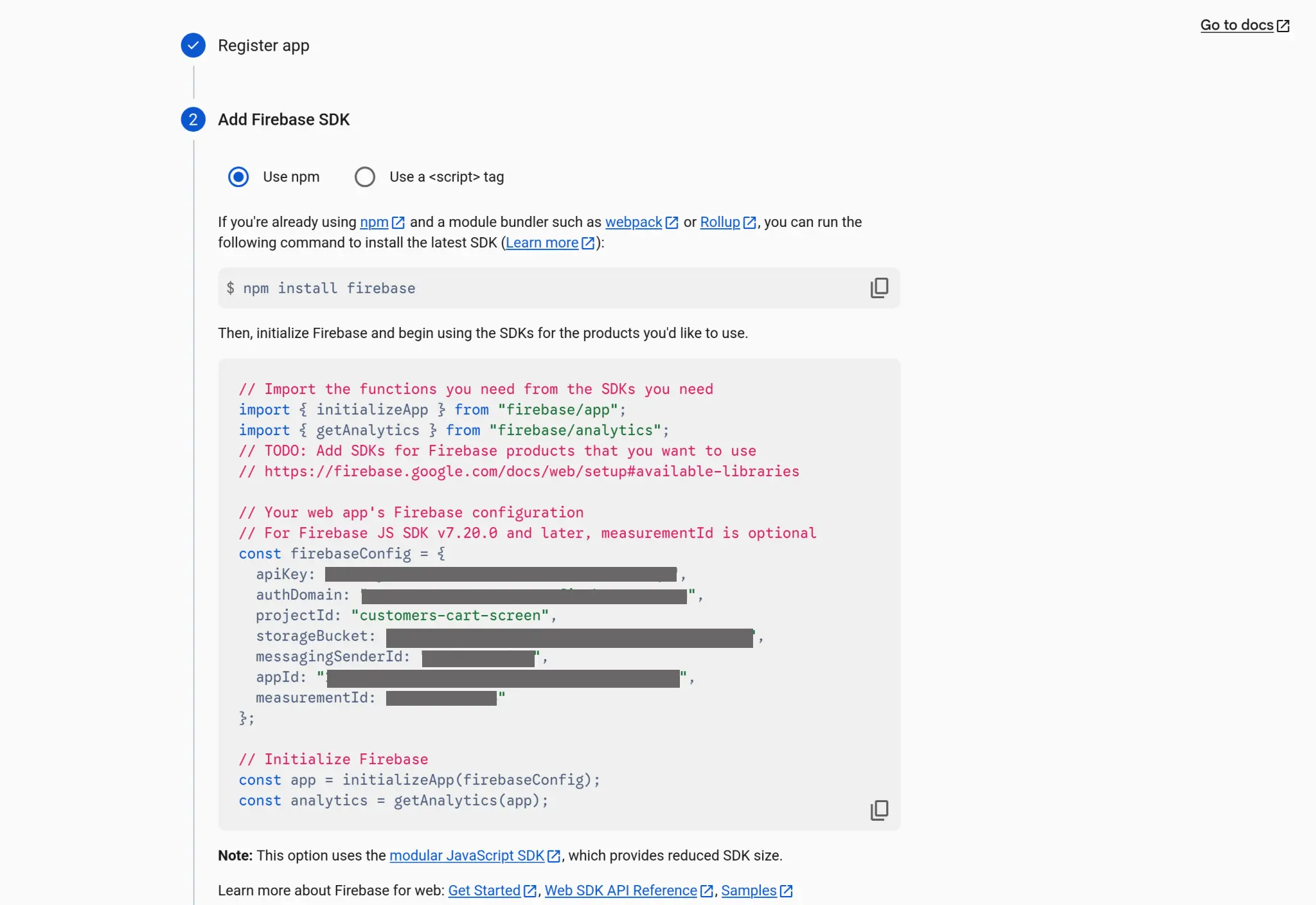Screen dimensions: 1316x905
Task: Open the Get Started link
Action: (x=484, y=890)
